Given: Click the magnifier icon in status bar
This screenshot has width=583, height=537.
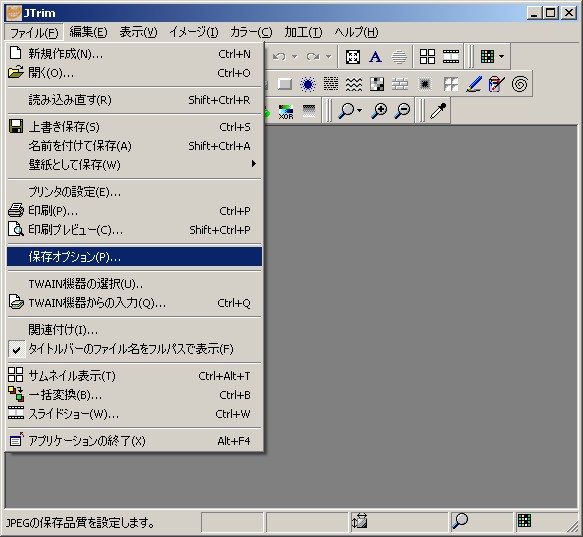Looking at the screenshot, I should [460, 521].
